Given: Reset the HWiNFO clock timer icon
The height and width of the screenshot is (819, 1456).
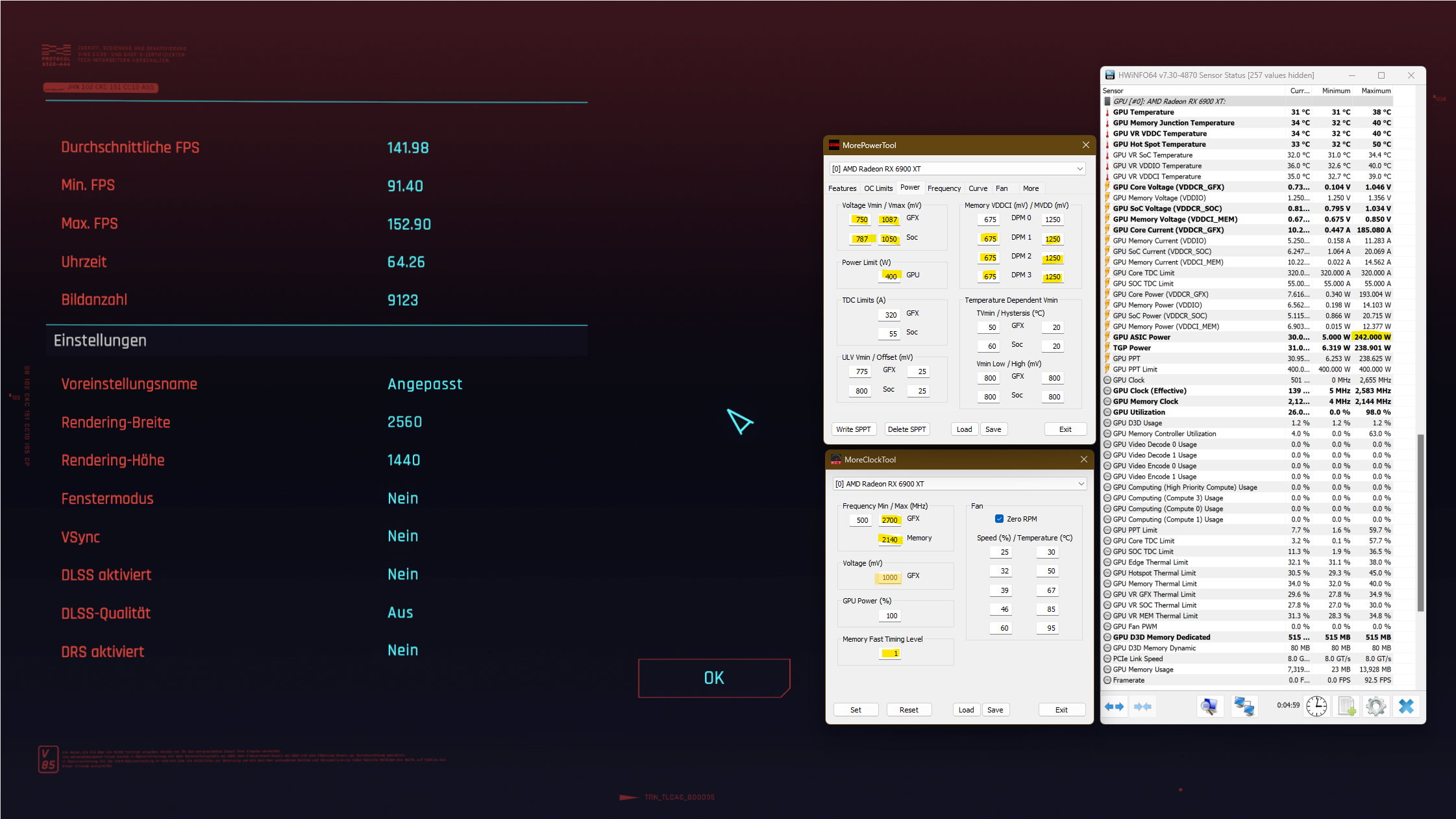Looking at the screenshot, I should click(x=1316, y=707).
